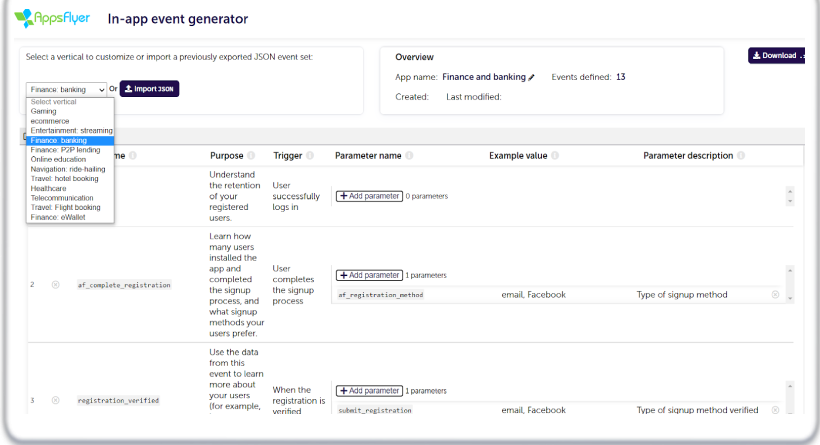Click 'Finance and banking' app name
Screen dimensions: 820x445
coord(484,77)
